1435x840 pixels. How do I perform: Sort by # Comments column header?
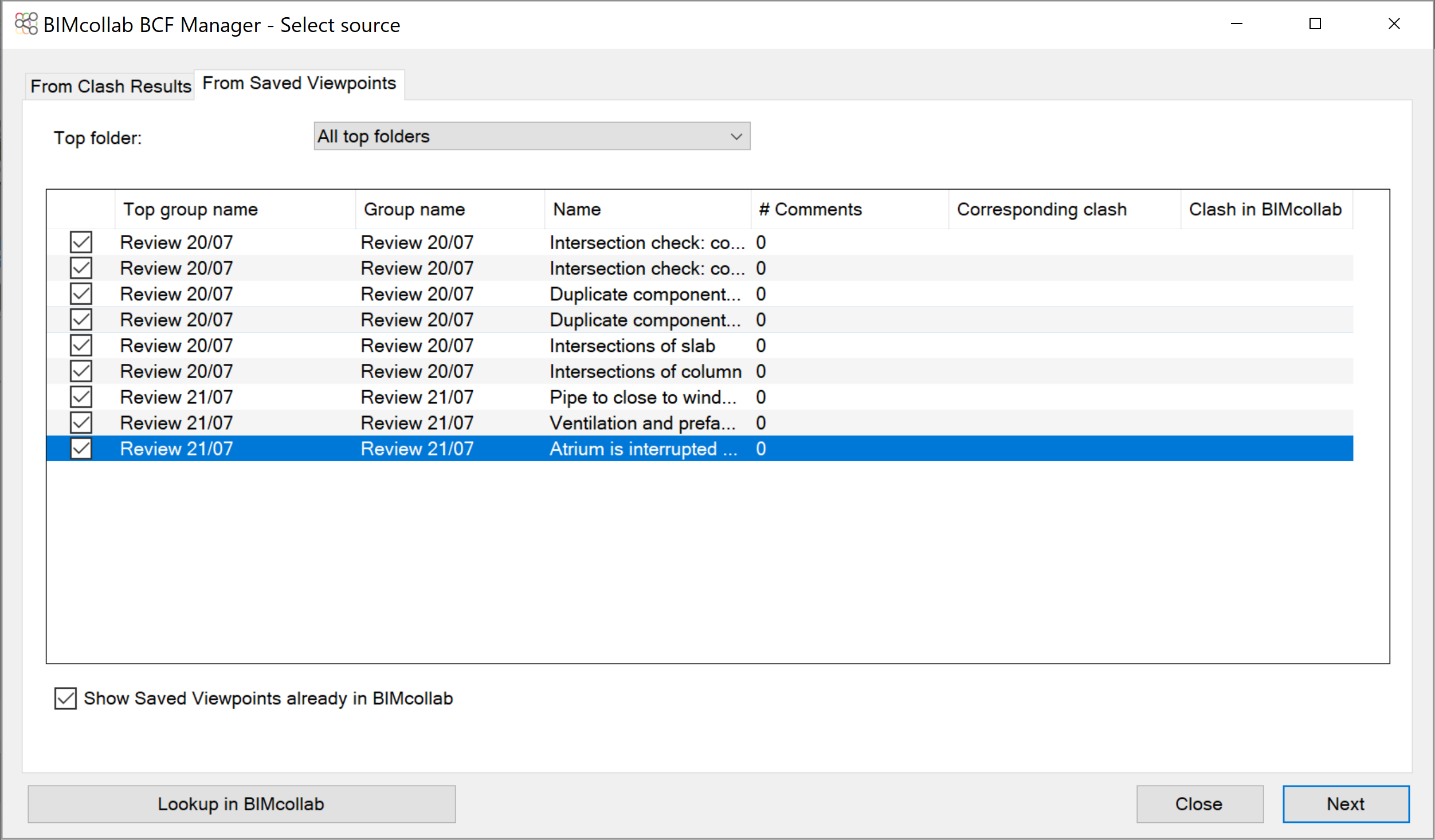tap(850, 210)
